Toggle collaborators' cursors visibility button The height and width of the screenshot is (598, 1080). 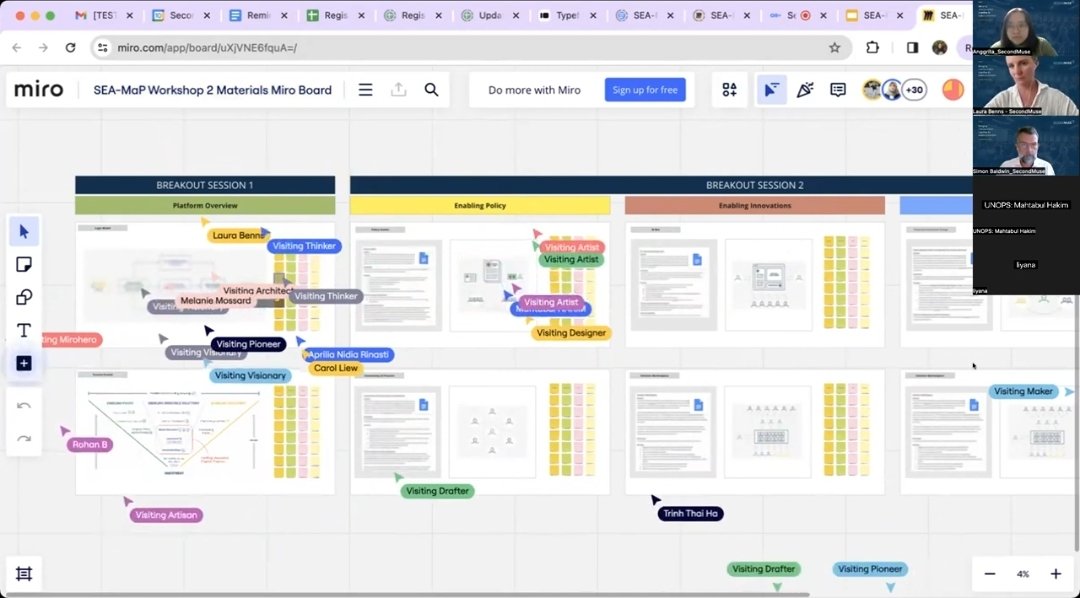click(x=771, y=90)
